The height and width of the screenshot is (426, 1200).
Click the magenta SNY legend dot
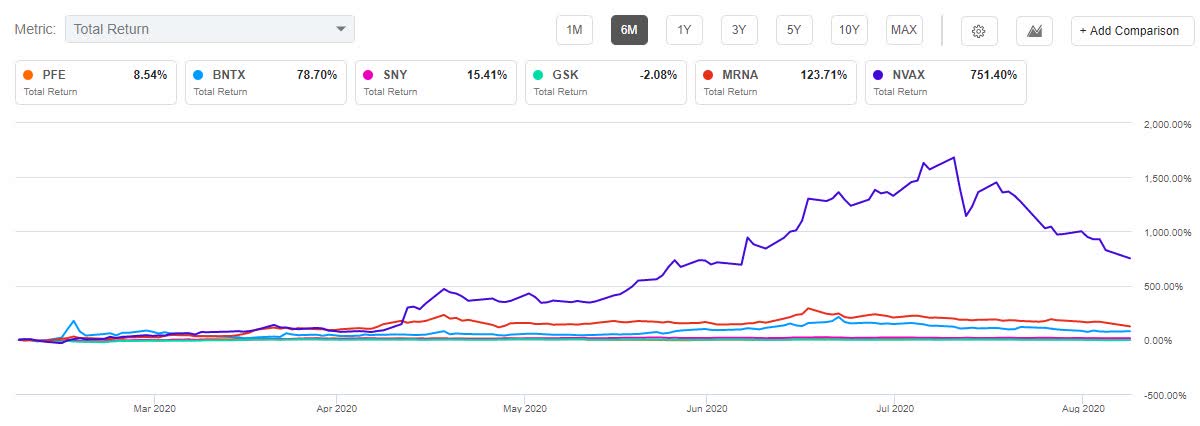click(x=368, y=75)
